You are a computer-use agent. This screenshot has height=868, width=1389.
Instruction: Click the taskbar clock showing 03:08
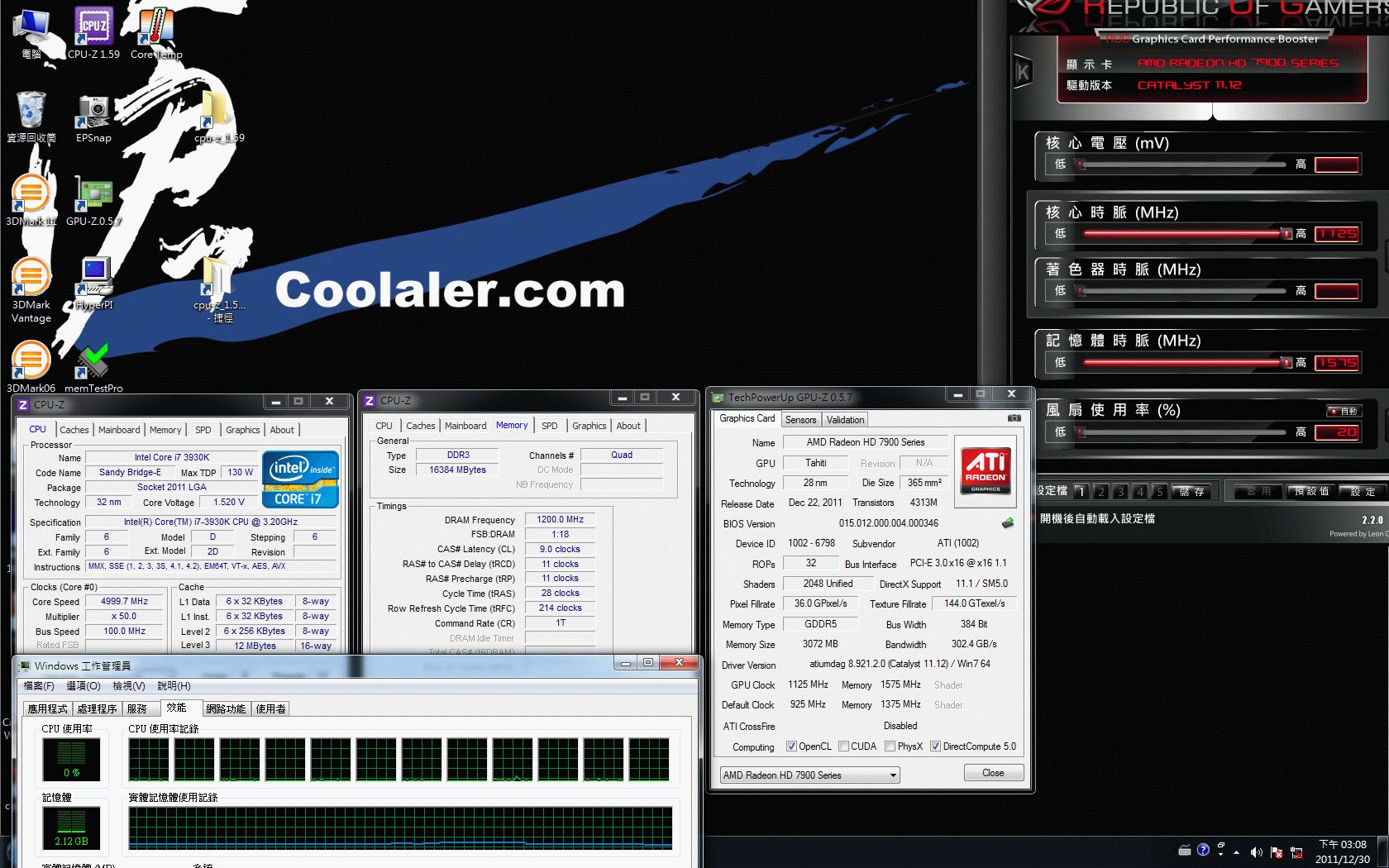pyautogui.click(x=1343, y=851)
